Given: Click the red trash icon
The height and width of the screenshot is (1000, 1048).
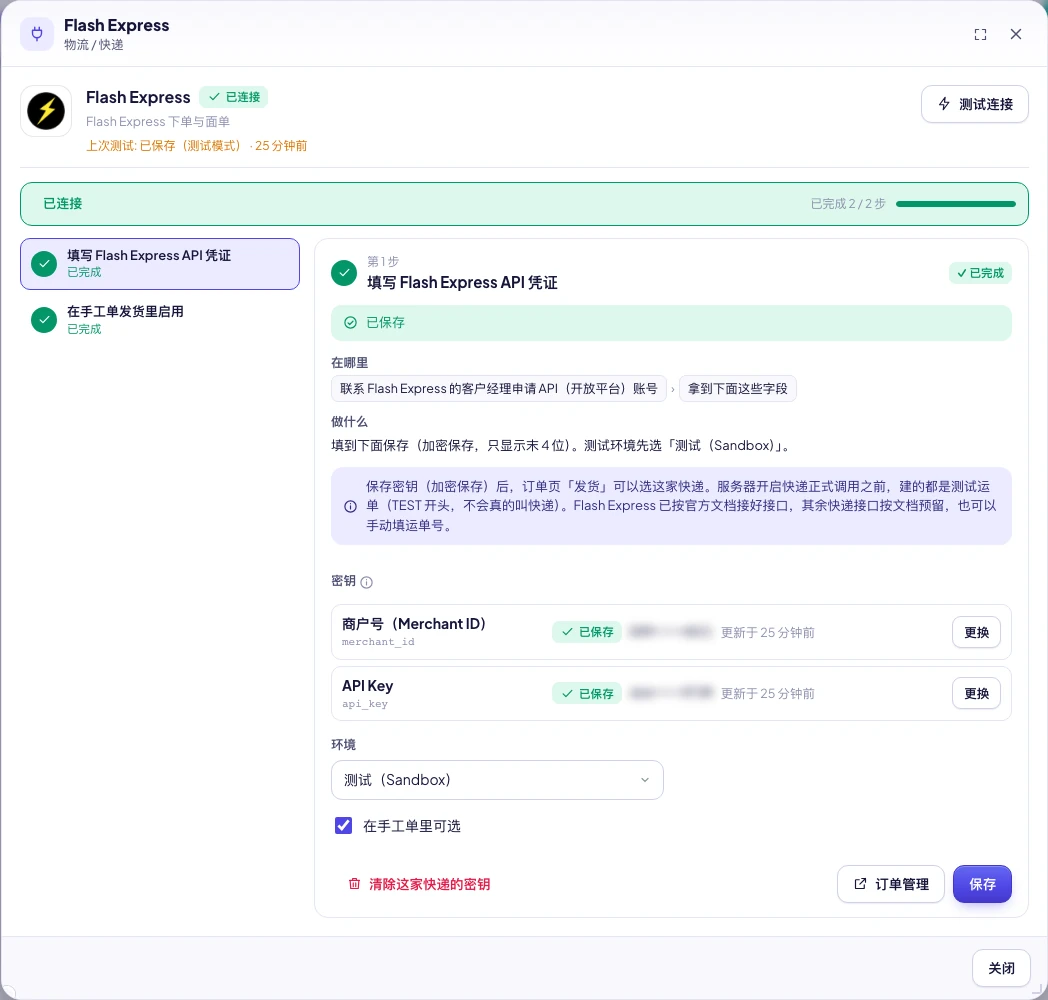Looking at the screenshot, I should (354, 884).
